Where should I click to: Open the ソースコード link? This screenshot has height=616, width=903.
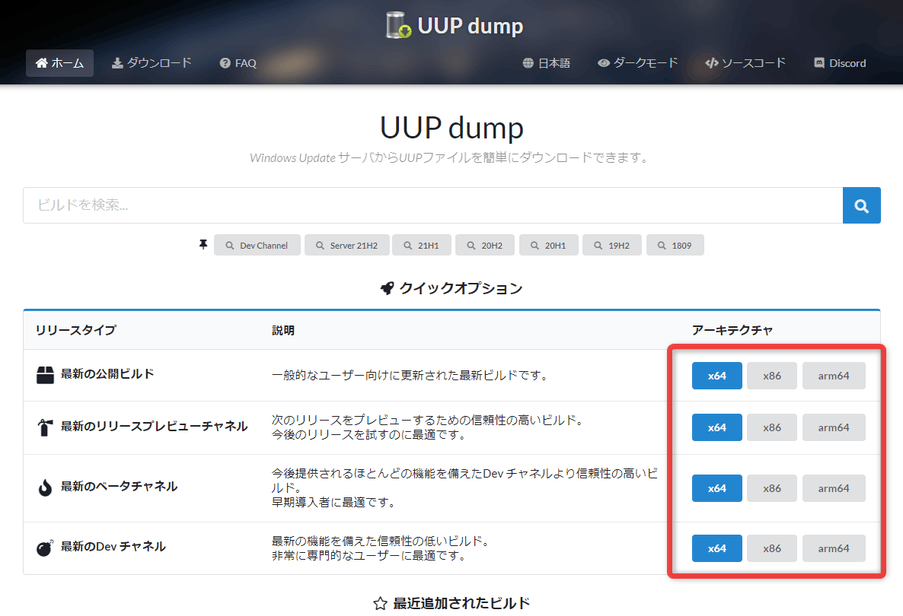[x=745, y=63]
